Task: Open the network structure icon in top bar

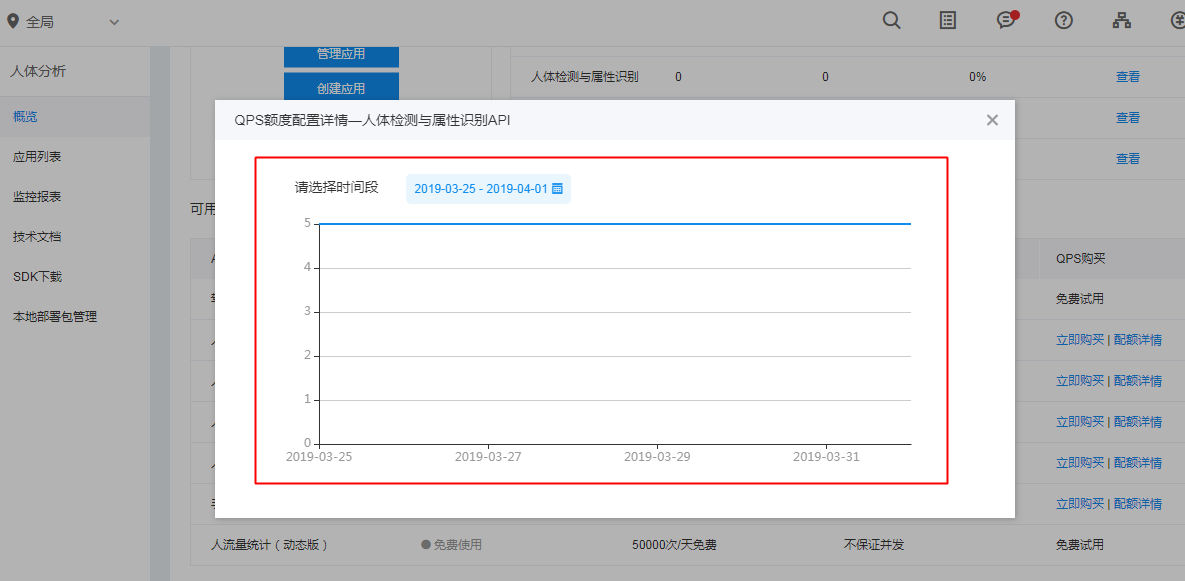Action: [x=1122, y=21]
